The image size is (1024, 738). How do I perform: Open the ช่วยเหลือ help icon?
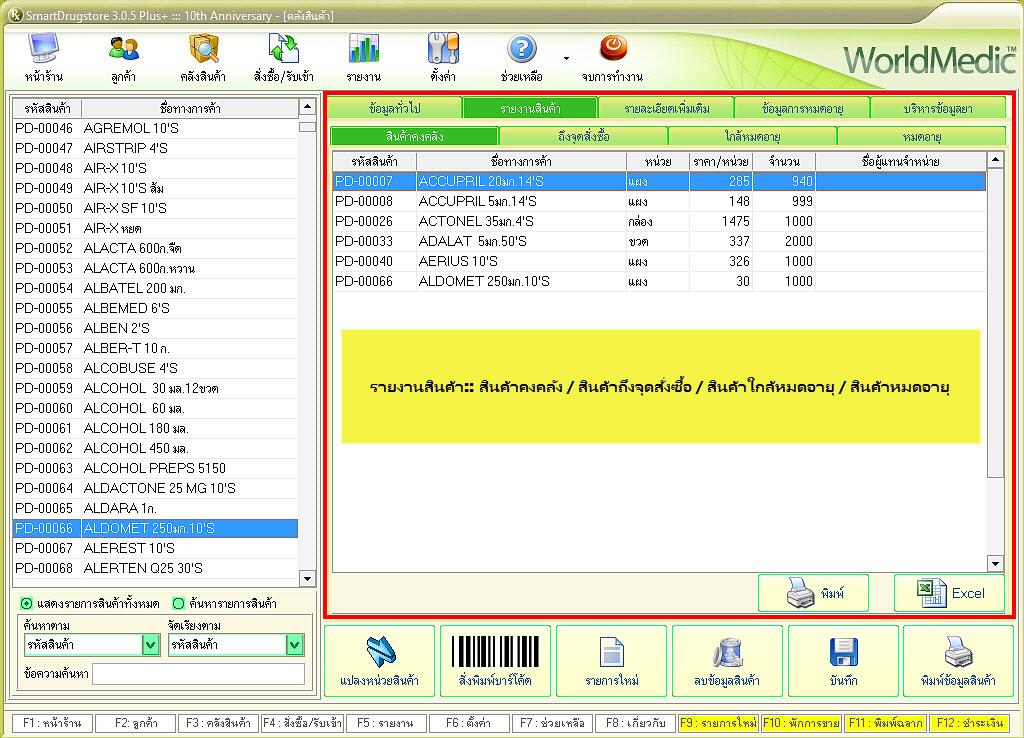pyautogui.click(x=522, y=50)
